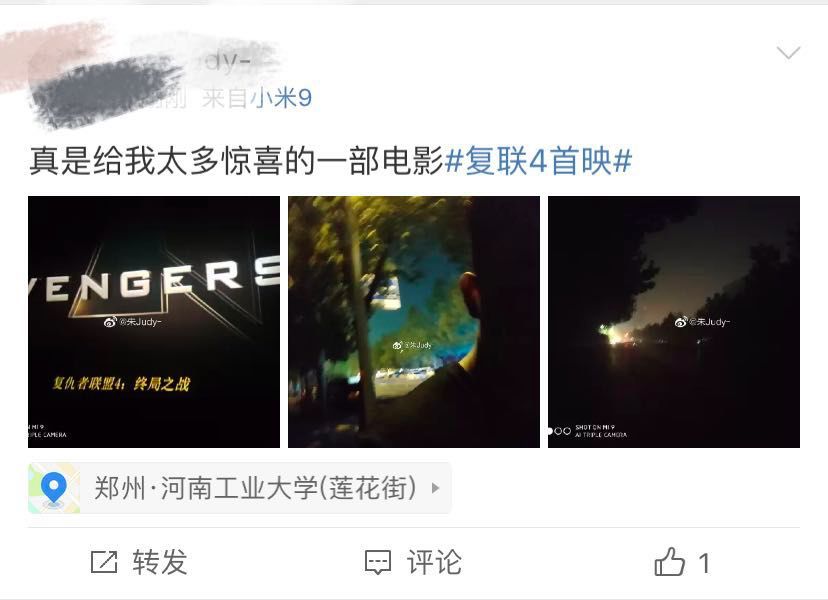Open the comment speech bubble icon
Image resolution: width=828 pixels, height=600 pixels.
click(x=378, y=562)
